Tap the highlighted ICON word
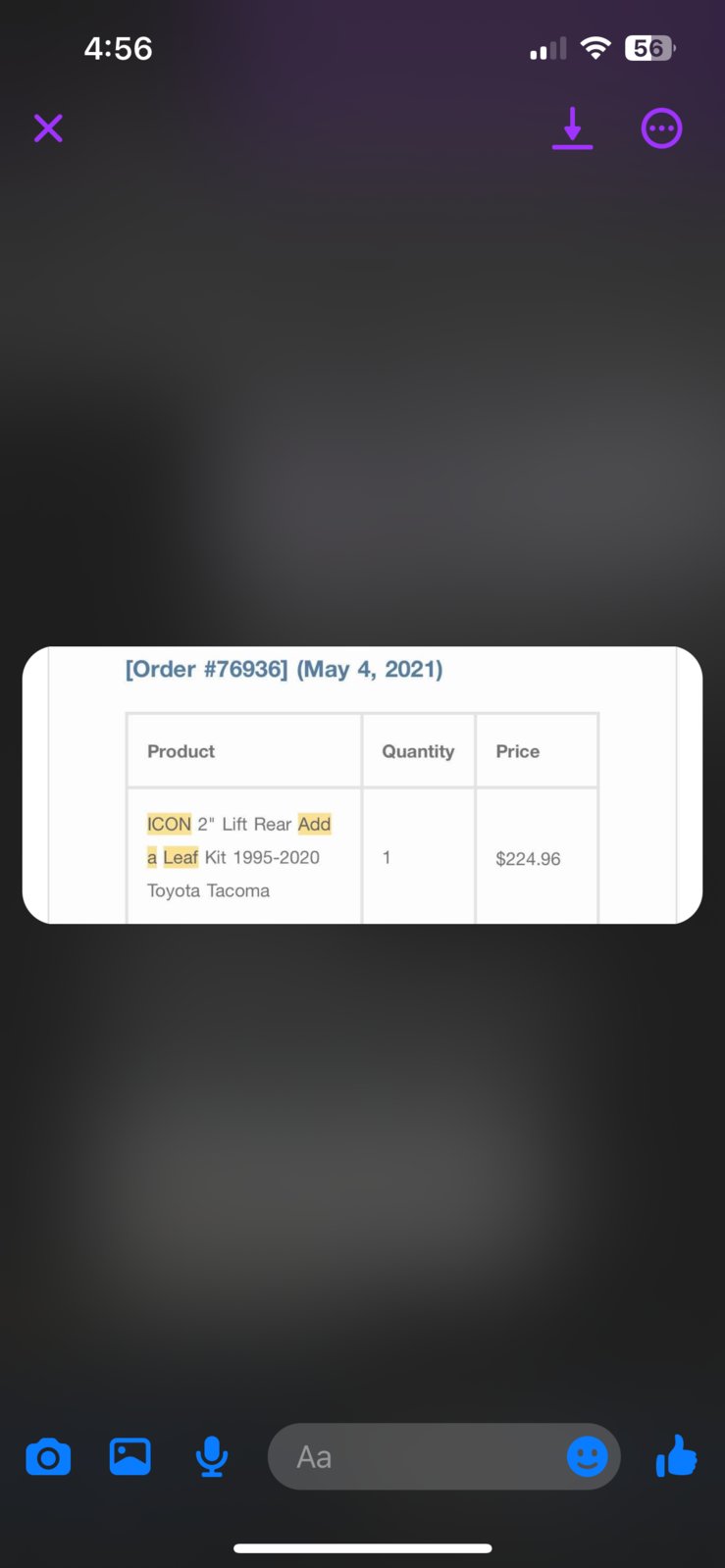 (169, 824)
